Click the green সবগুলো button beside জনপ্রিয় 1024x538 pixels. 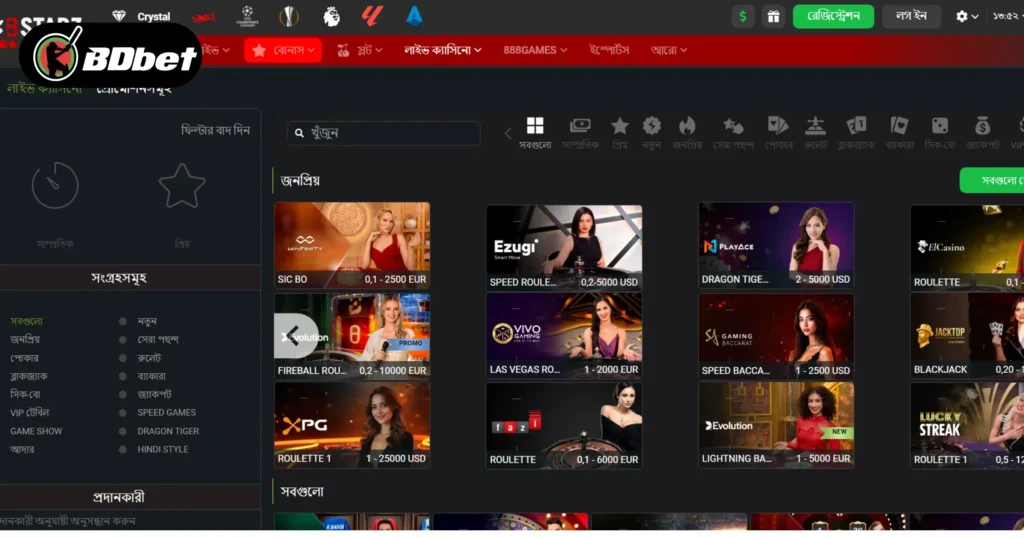pyautogui.click(x=991, y=180)
